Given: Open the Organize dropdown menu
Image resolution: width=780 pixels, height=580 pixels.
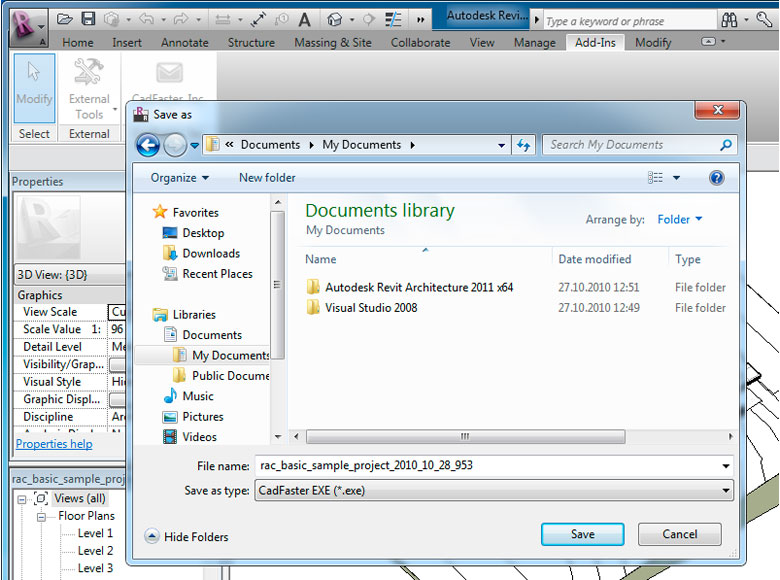Looking at the screenshot, I should [x=180, y=178].
